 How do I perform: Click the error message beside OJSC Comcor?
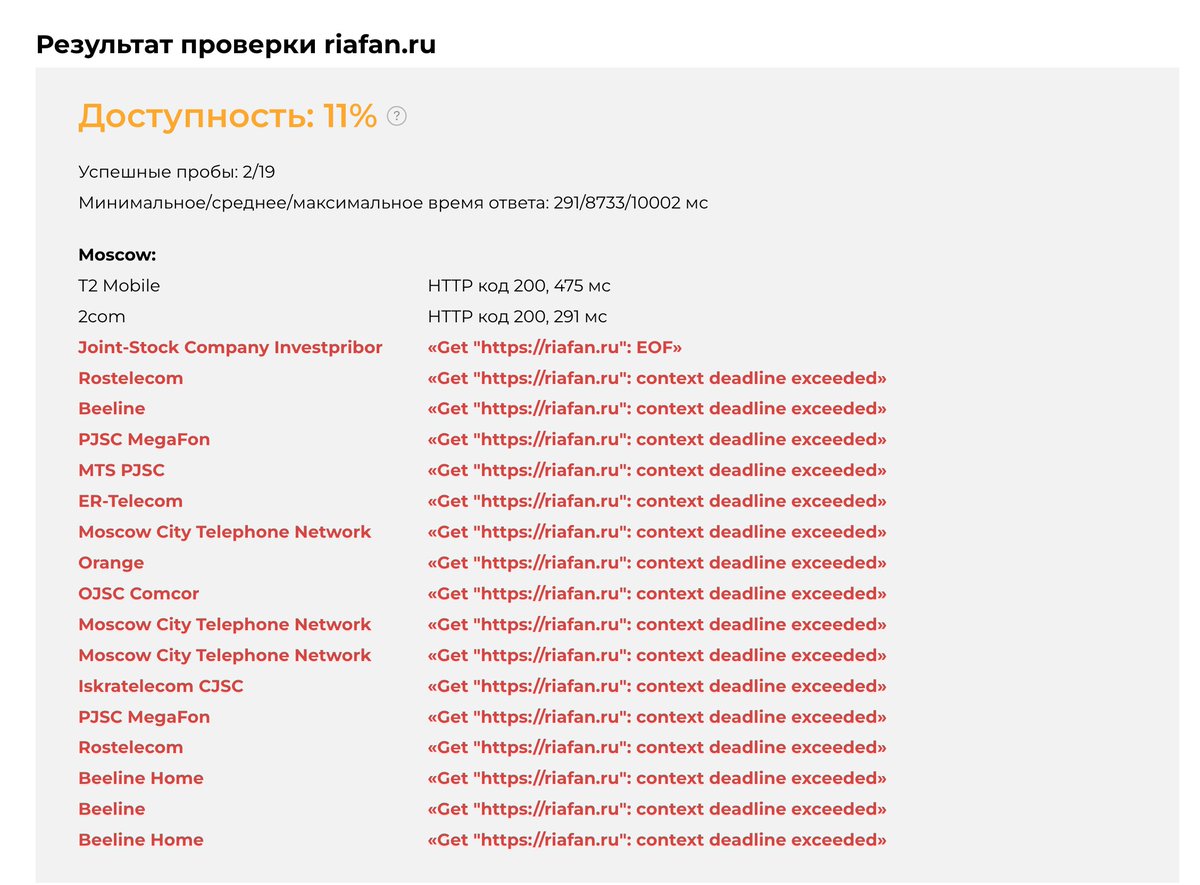[x=657, y=593]
